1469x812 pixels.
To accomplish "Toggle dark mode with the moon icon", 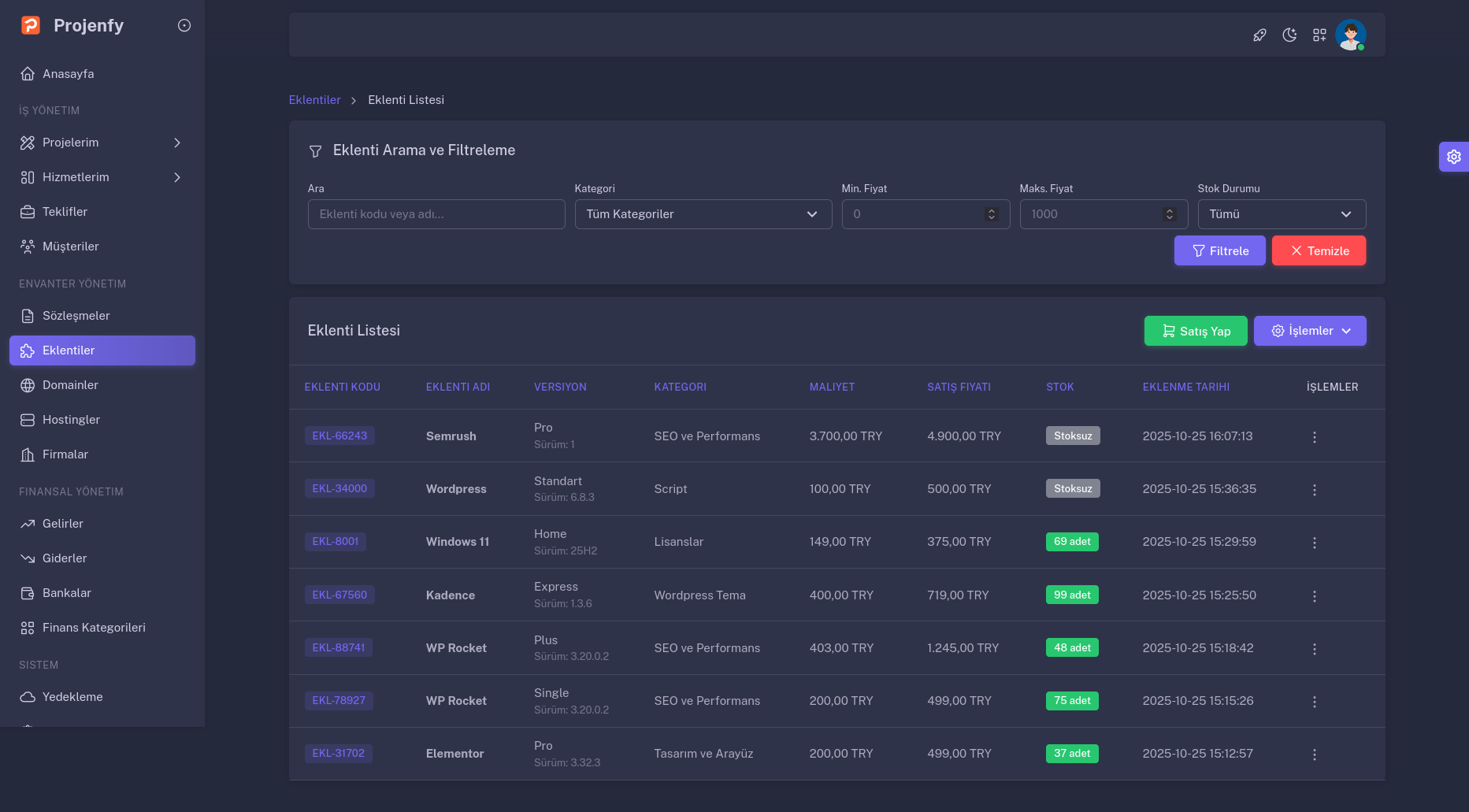I will (x=1289, y=35).
